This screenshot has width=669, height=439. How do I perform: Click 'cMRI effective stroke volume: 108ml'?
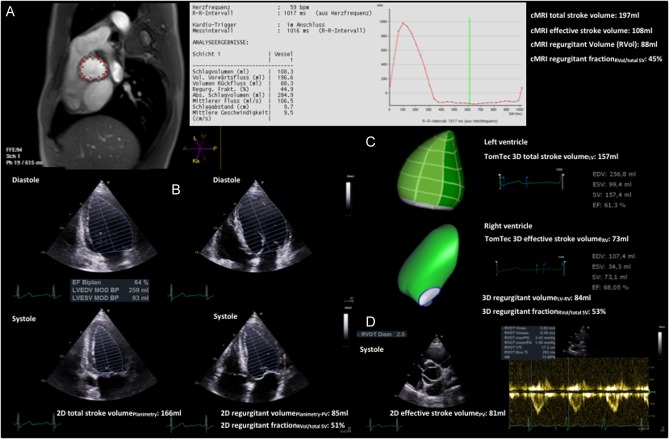tap(591, 31)
